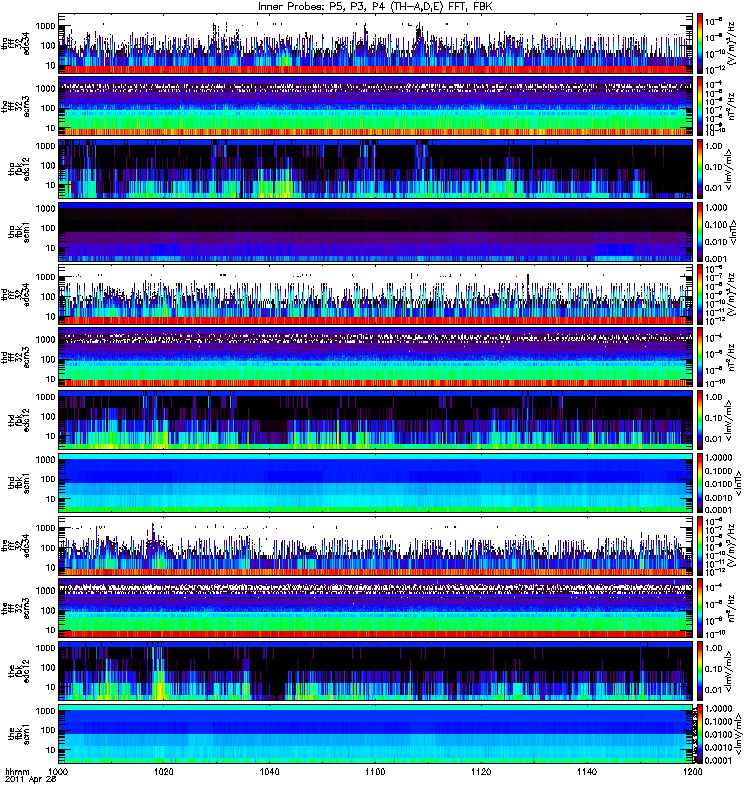750x800 pixels.
Task: Click the 'the fbk edc12' axis label
Action: coord(19,671)
